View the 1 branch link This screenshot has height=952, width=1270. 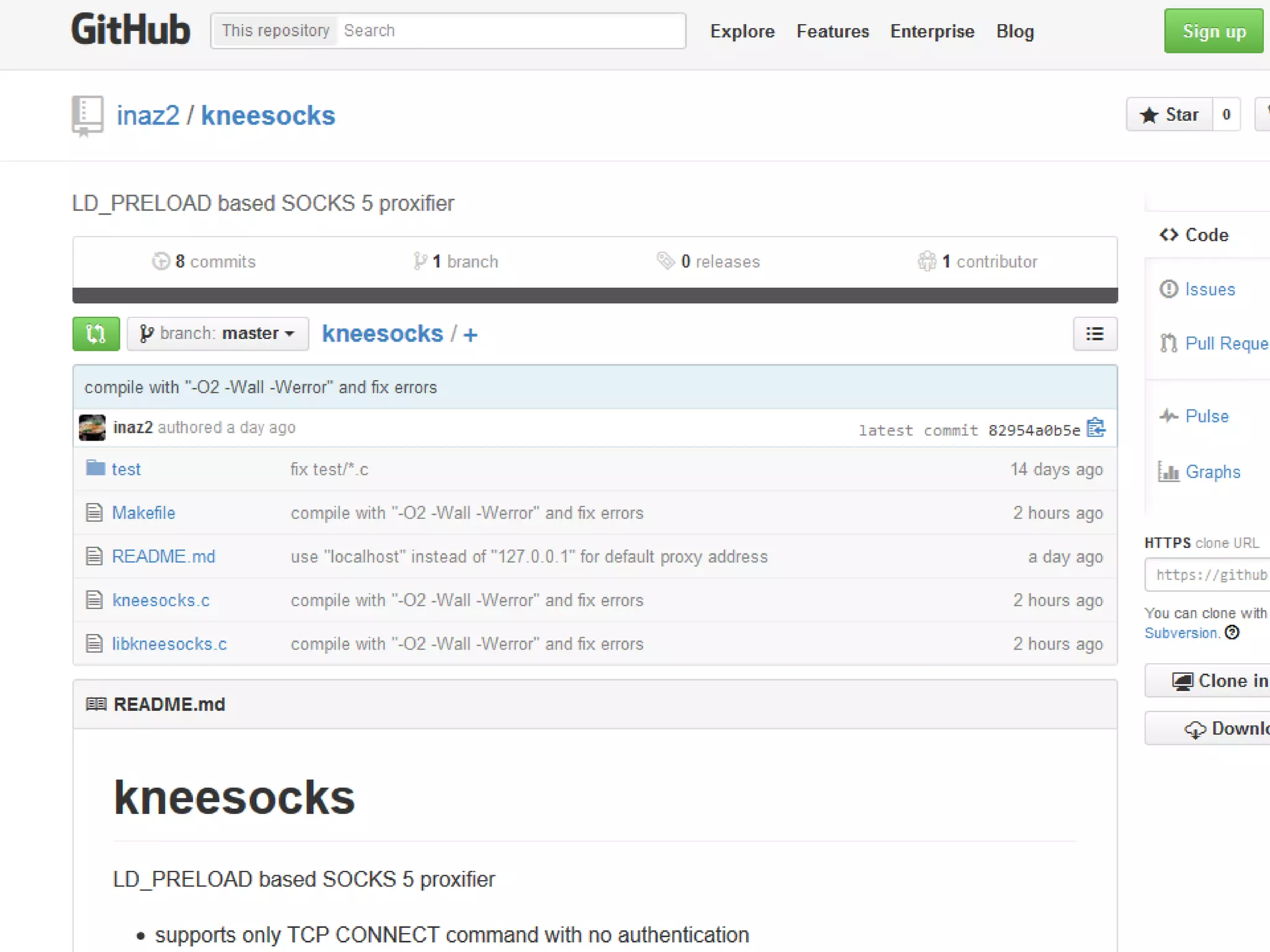pos(456,262)
